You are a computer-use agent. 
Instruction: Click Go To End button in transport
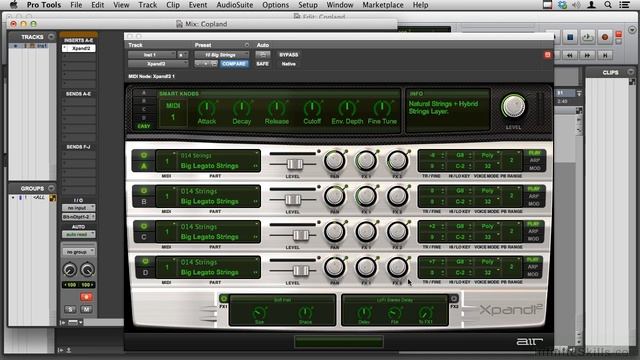605,55
